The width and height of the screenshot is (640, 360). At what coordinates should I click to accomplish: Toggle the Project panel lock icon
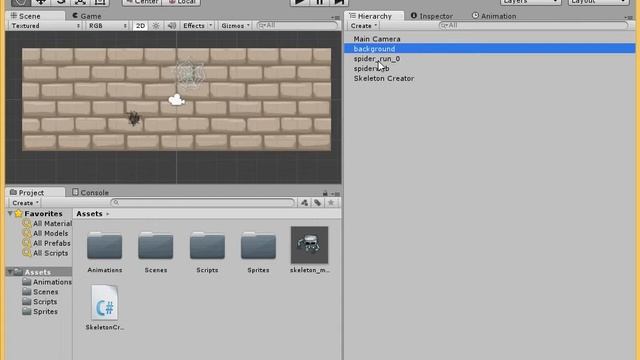[325, 193]
